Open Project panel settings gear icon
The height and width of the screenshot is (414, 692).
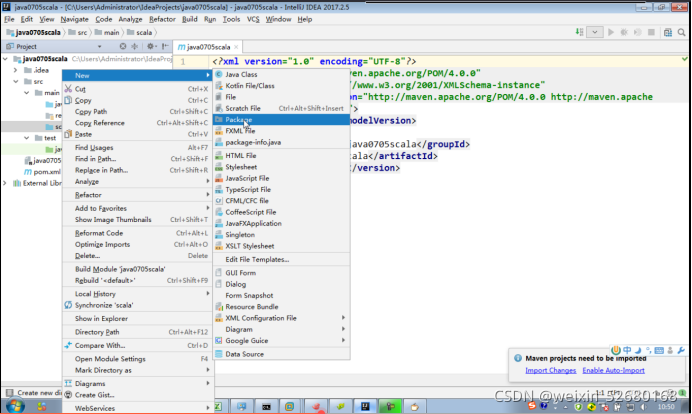(151, 46)
